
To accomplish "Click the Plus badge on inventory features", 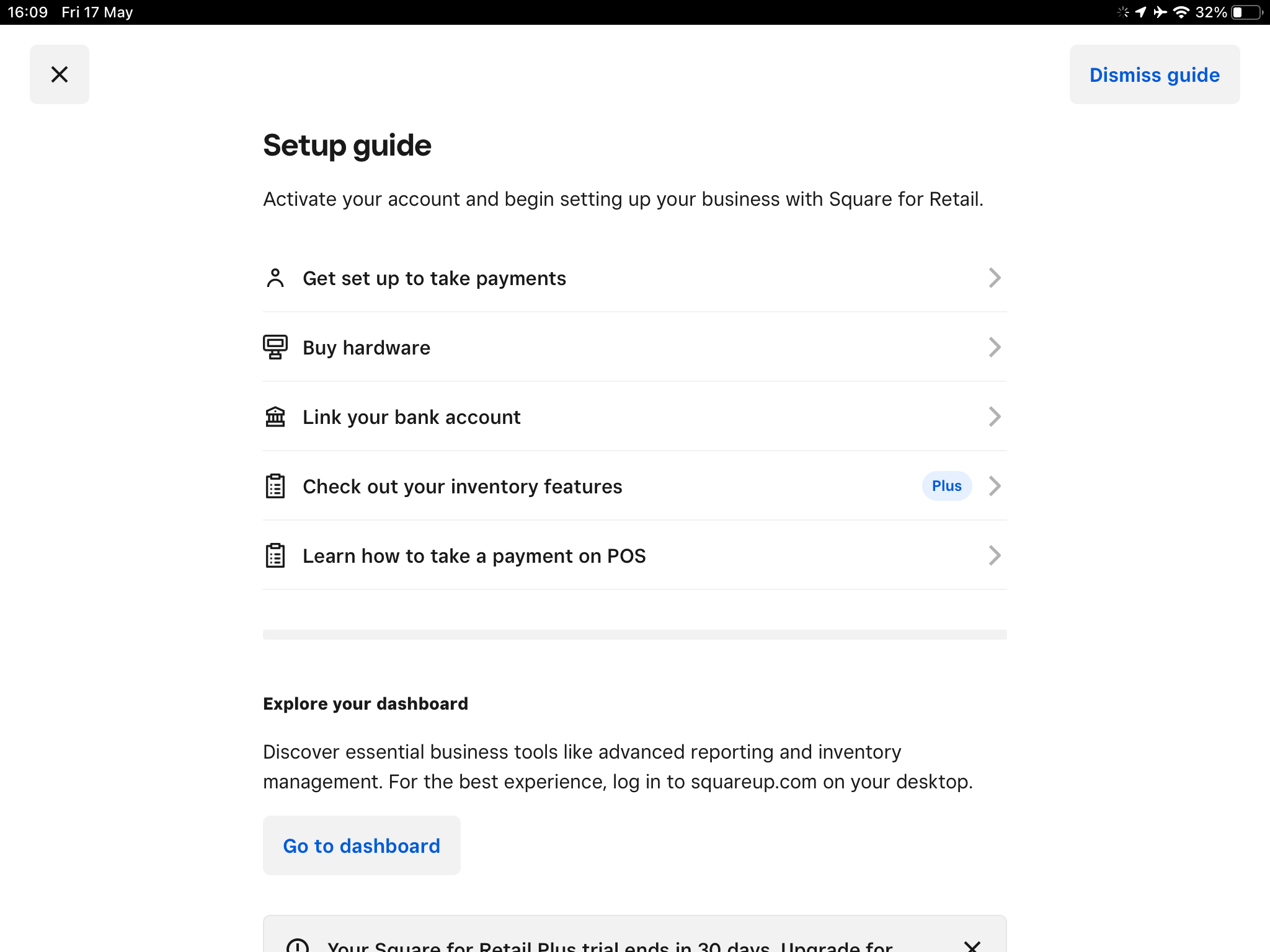I will [x=946, y=487].
